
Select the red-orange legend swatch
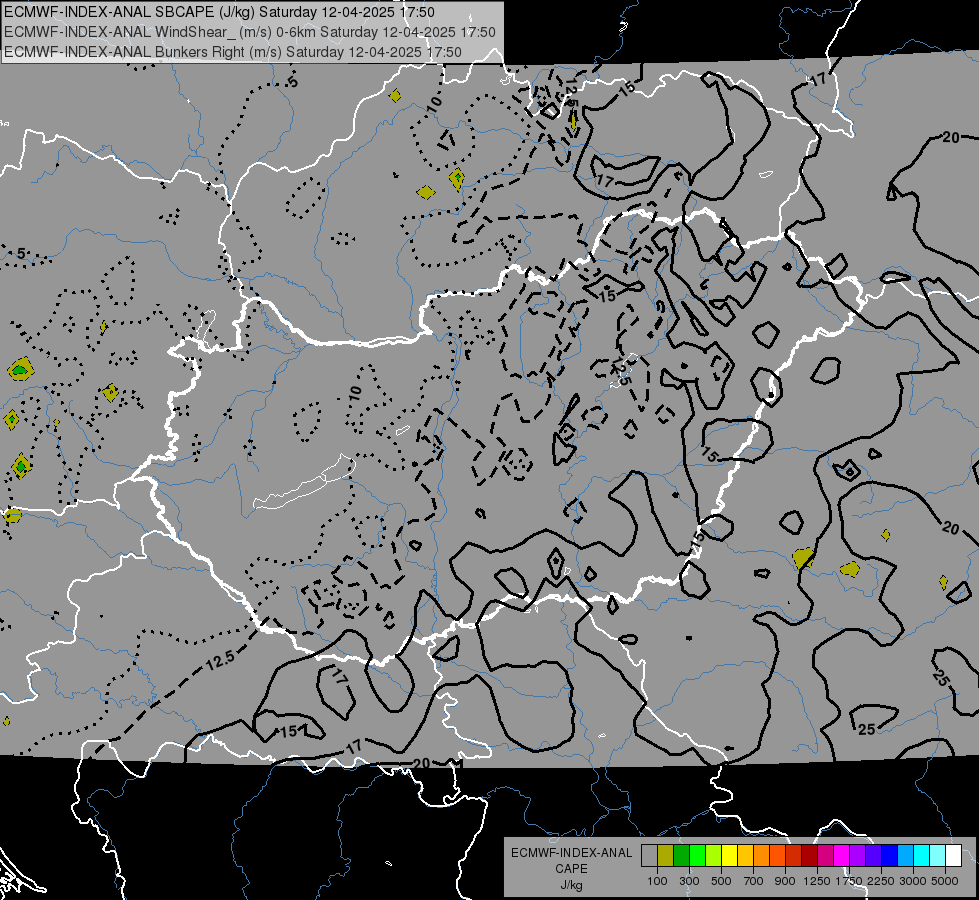click(x=778, y=855)
